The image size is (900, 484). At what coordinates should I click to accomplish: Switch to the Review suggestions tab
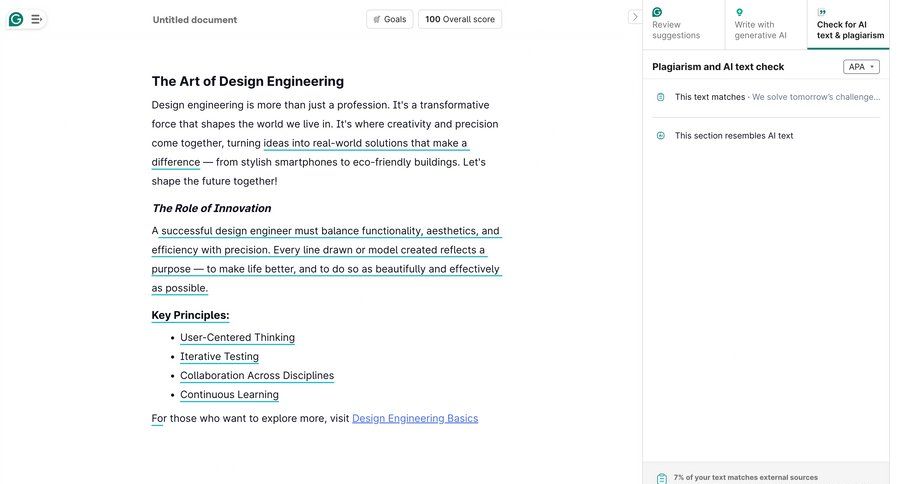(x=684, y=25)
